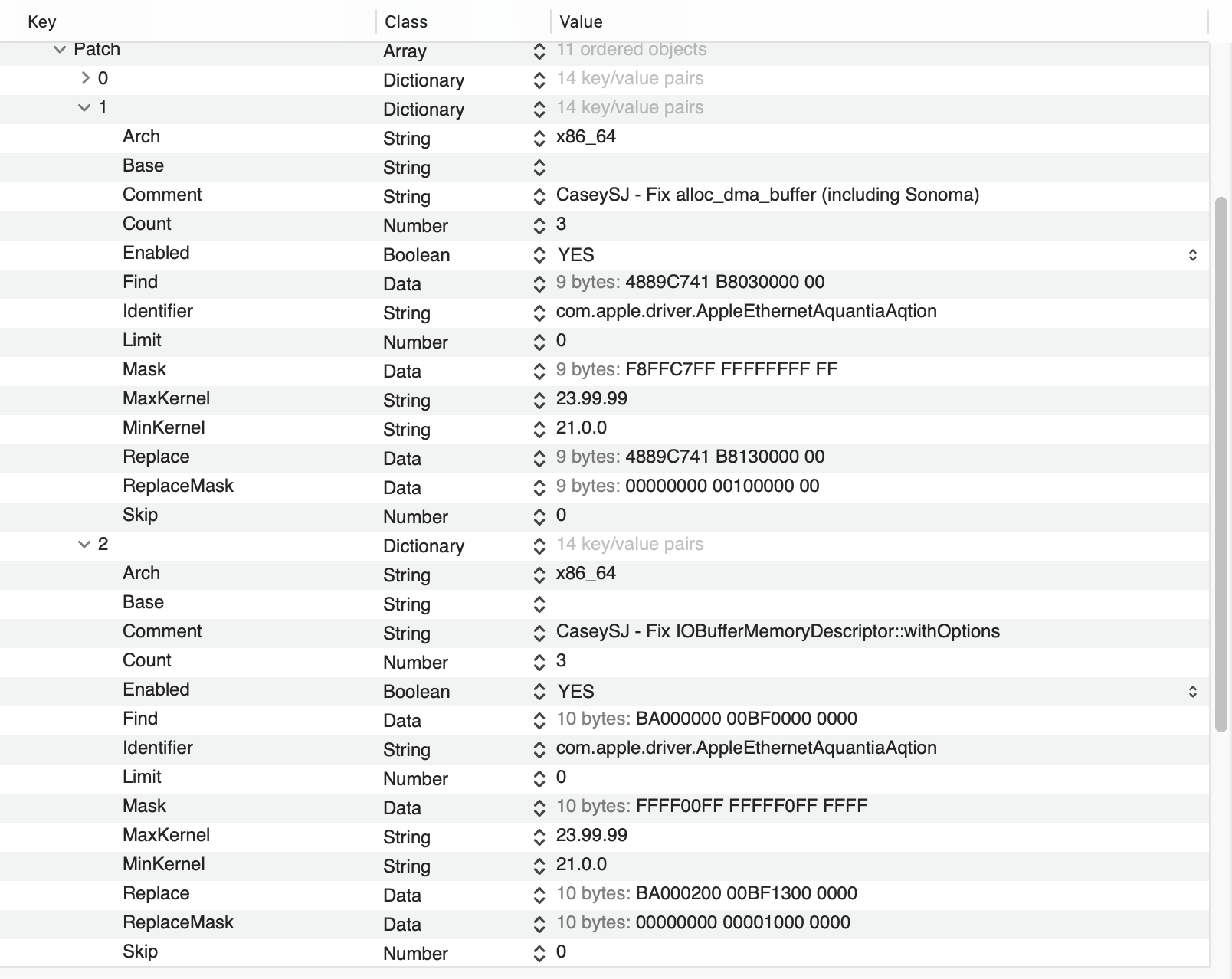The width and height of the screenshot is (1232, 979).
Task: Click the stepper beside MaxKernel value 23.99.99
Action: point(539,401)
